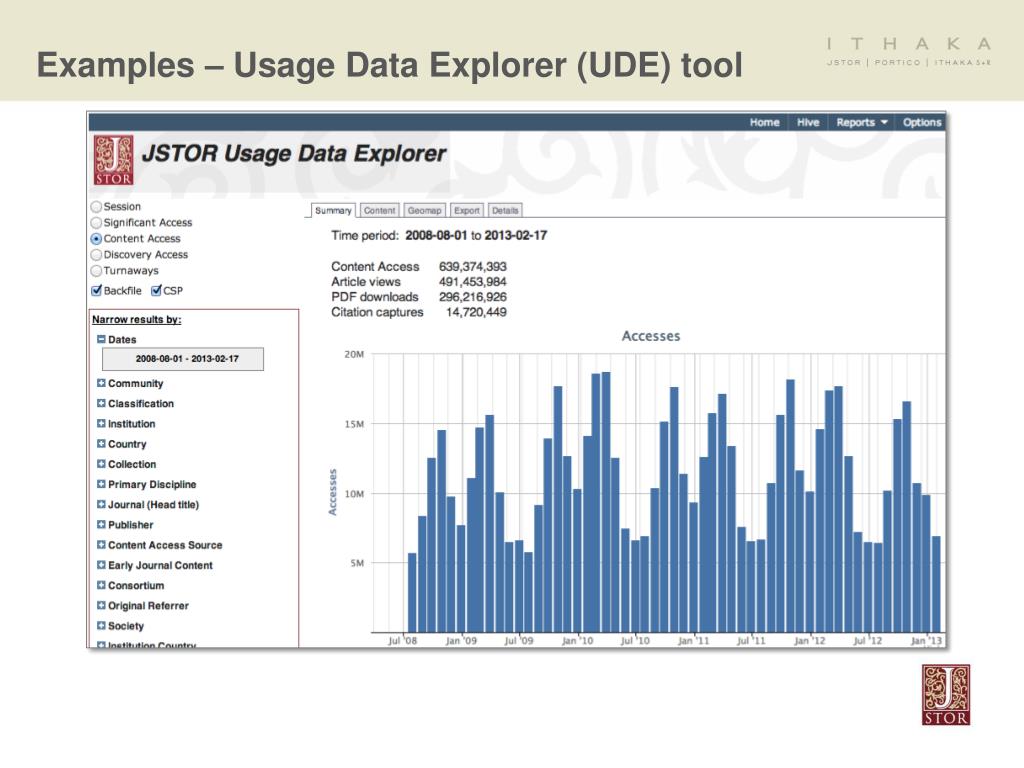Click the PDF downloads value 296,216,926
This screenshot has height=768, width=1024.
[473, 296]
